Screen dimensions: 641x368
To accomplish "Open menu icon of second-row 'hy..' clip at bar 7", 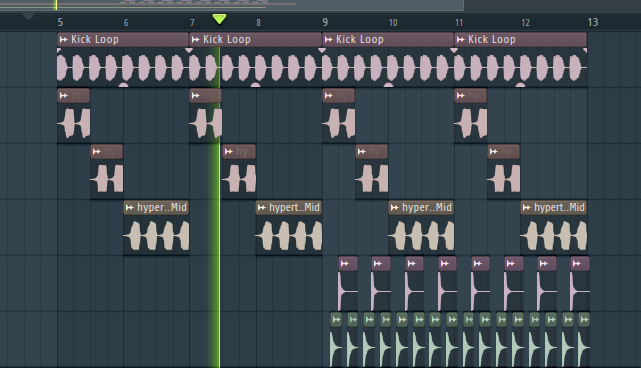I will pyautogui.click(x=195, y=96).
